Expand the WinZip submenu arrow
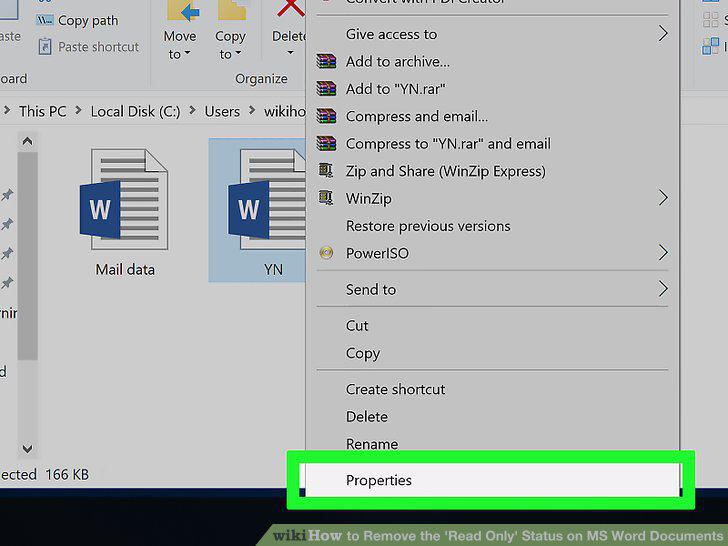This screenshot has width=728, height=546. [x=663, y=198]
